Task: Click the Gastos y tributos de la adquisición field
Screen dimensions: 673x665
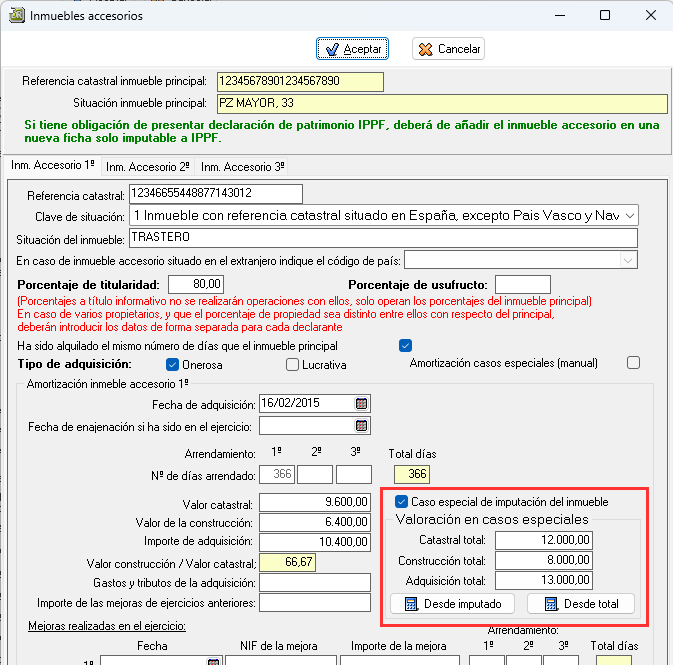Action: pos(315,583)
